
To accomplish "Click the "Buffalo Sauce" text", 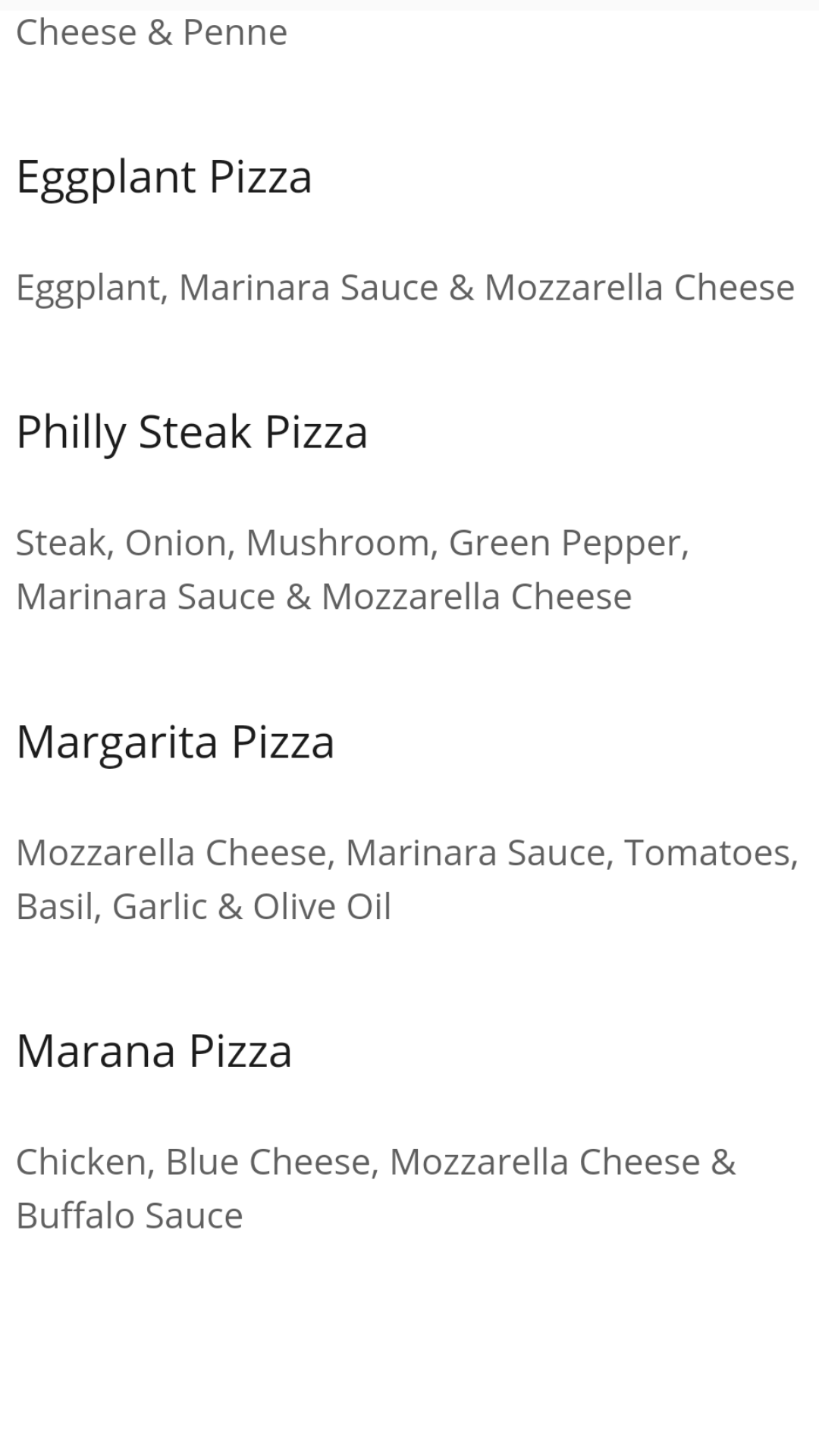I will coord(130,1216).
